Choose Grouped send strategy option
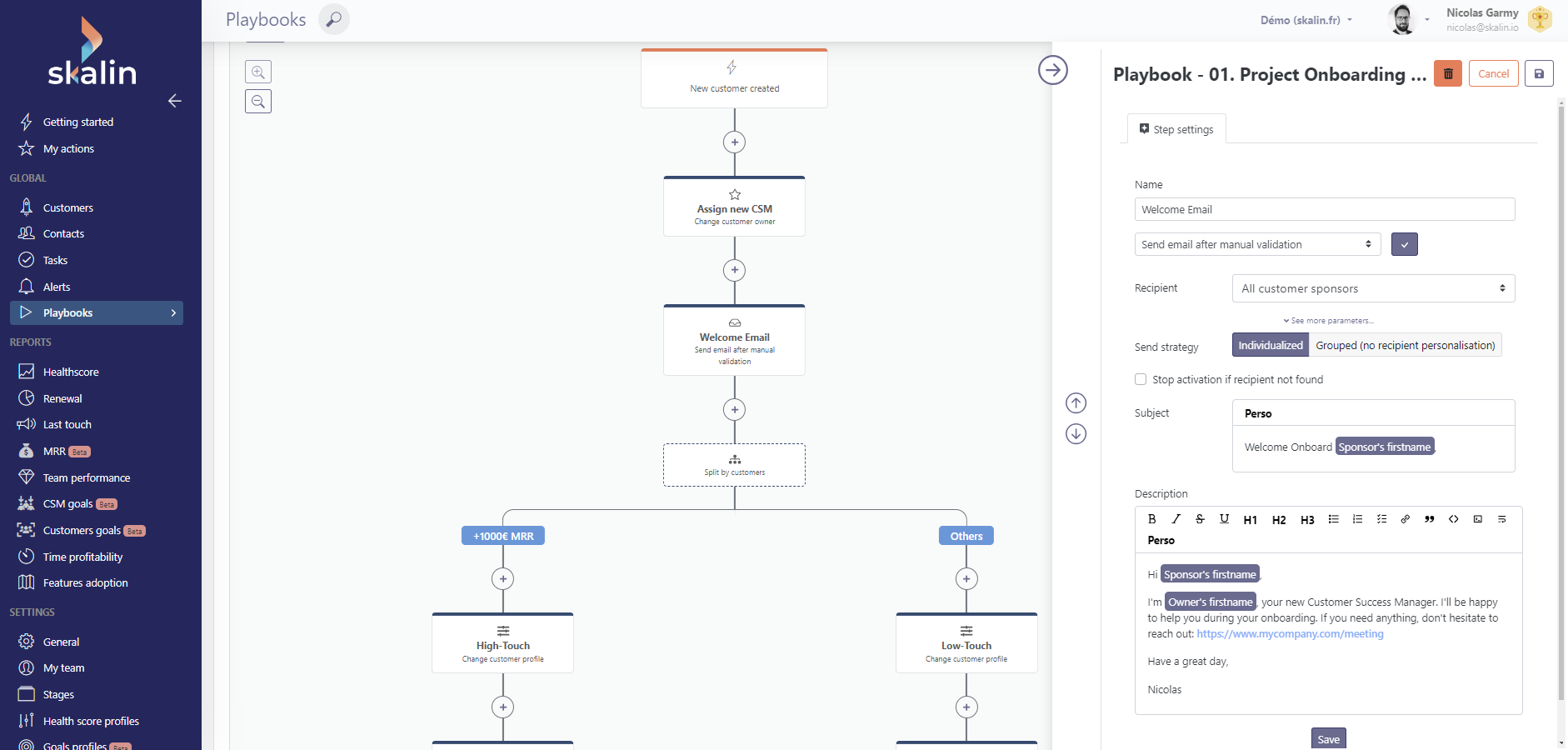The image size is (1568, 750). pos(1405,346)
